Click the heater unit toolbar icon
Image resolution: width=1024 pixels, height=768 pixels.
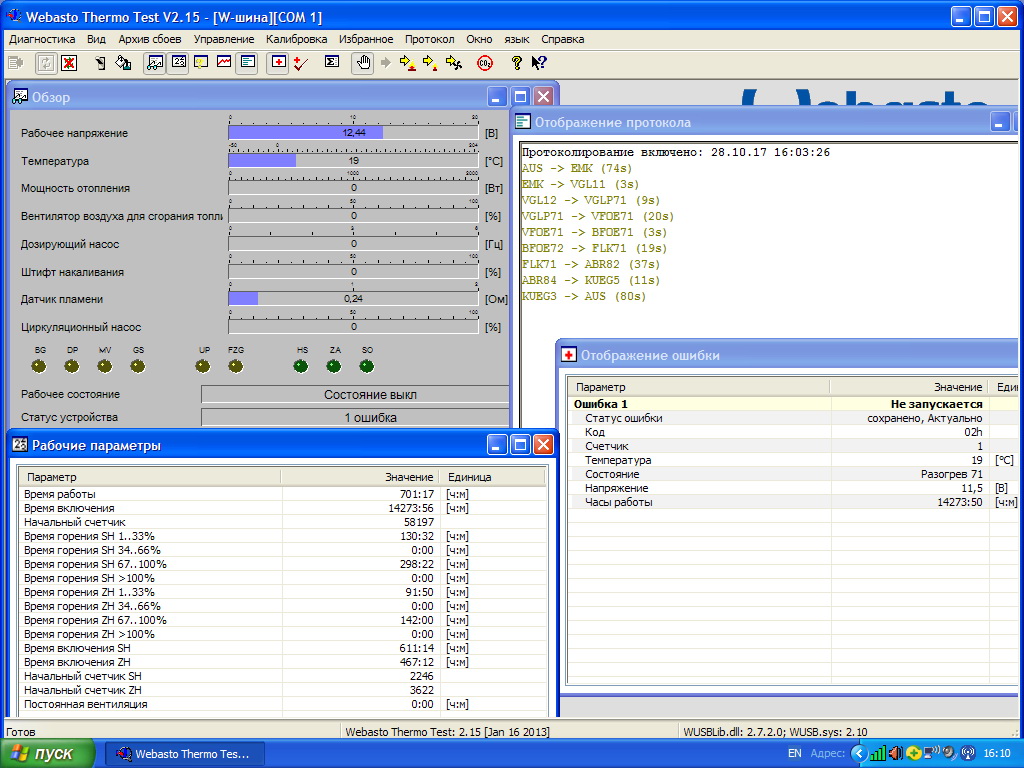coord(101,63)
